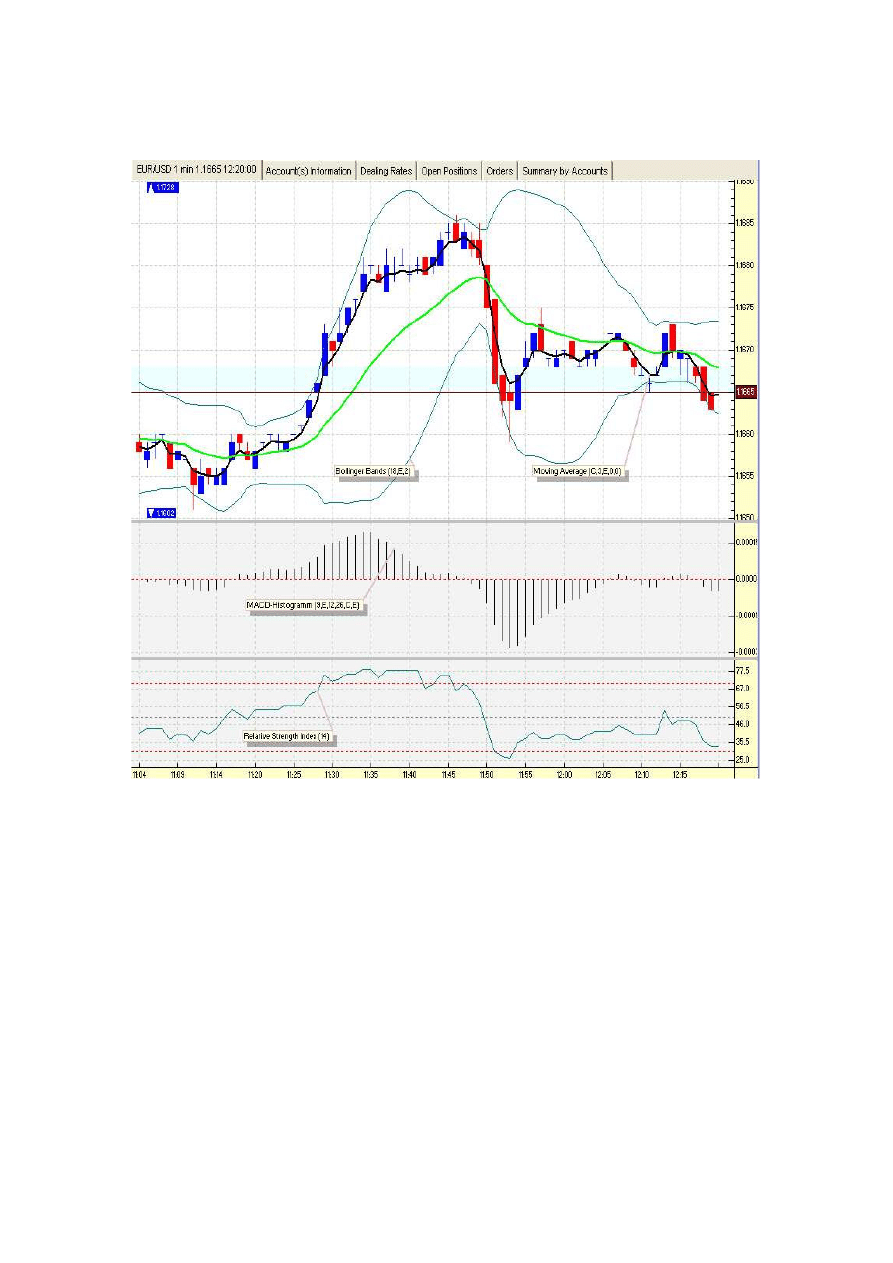Open the Summary by Accounts tab

(x=564, y=171)
